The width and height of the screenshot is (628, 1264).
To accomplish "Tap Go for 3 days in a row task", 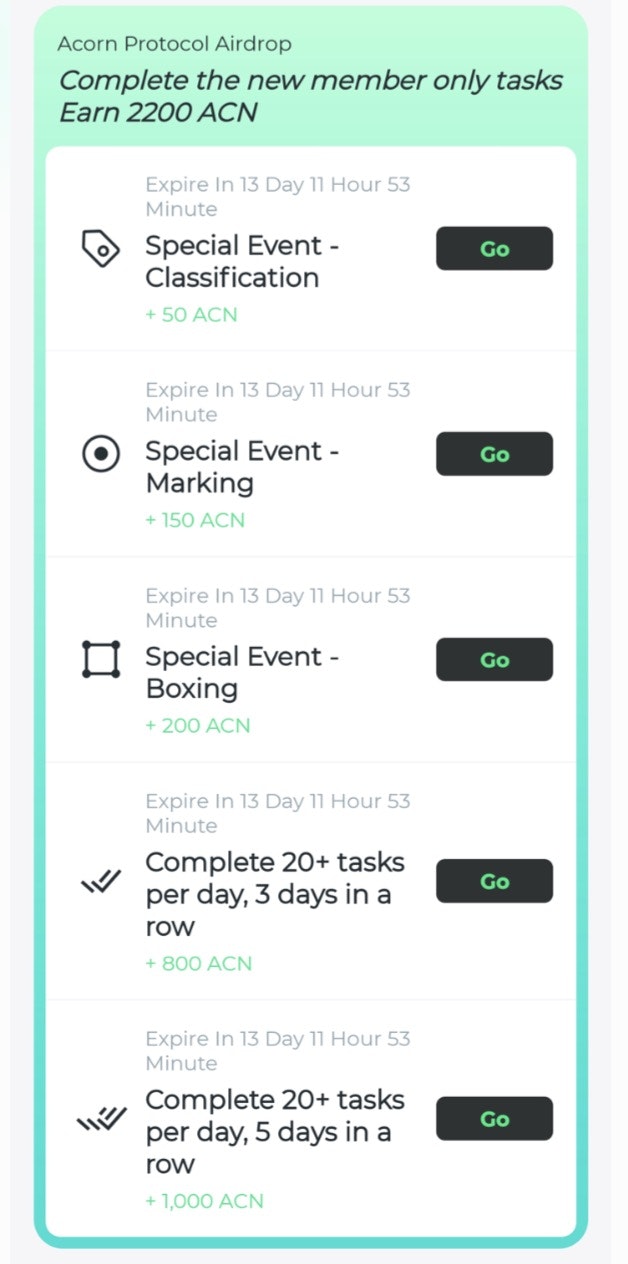I will pyautogui.click(x=494, y=882).
